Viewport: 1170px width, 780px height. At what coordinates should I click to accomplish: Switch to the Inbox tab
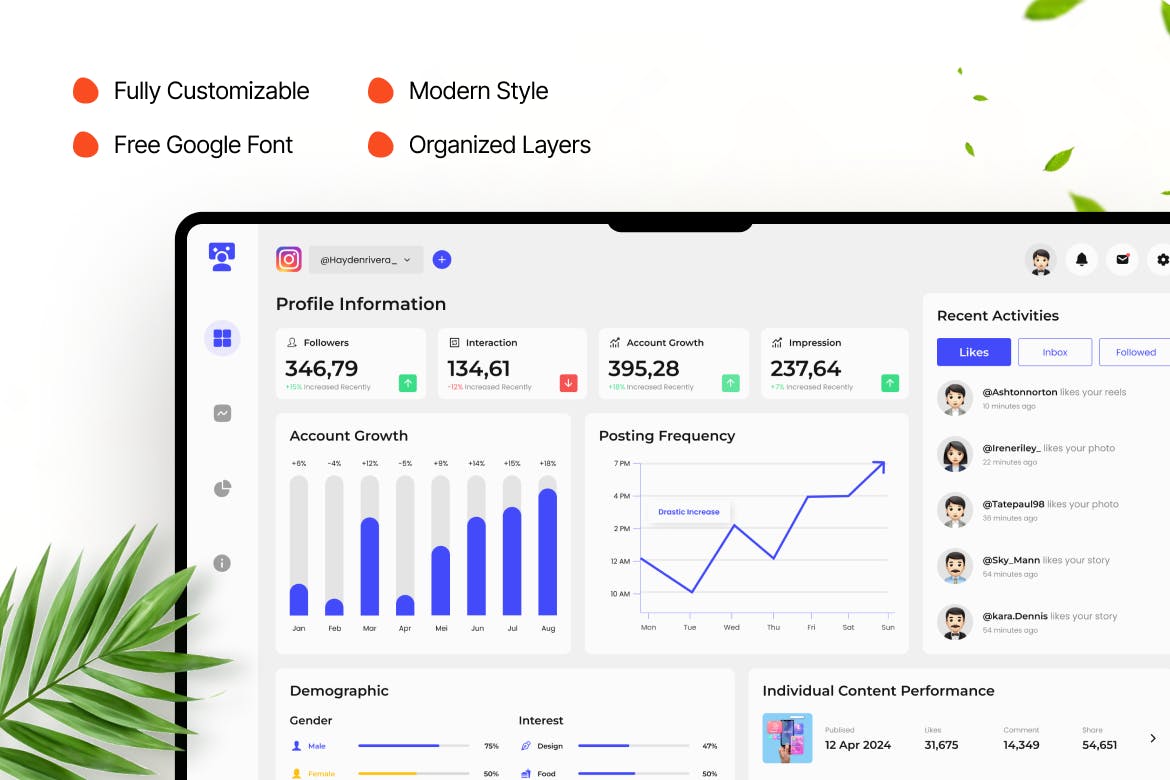[1054, 352]
